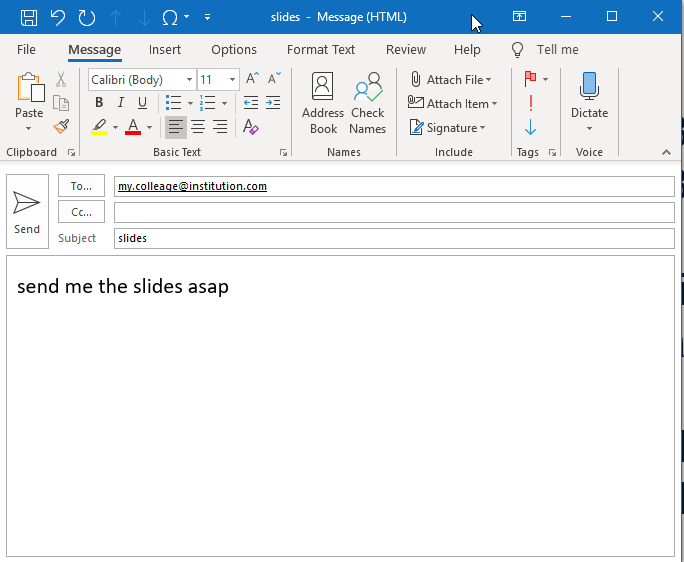
Task: Click the To... button
Action: pyautogui.click(x=82, y=186)
